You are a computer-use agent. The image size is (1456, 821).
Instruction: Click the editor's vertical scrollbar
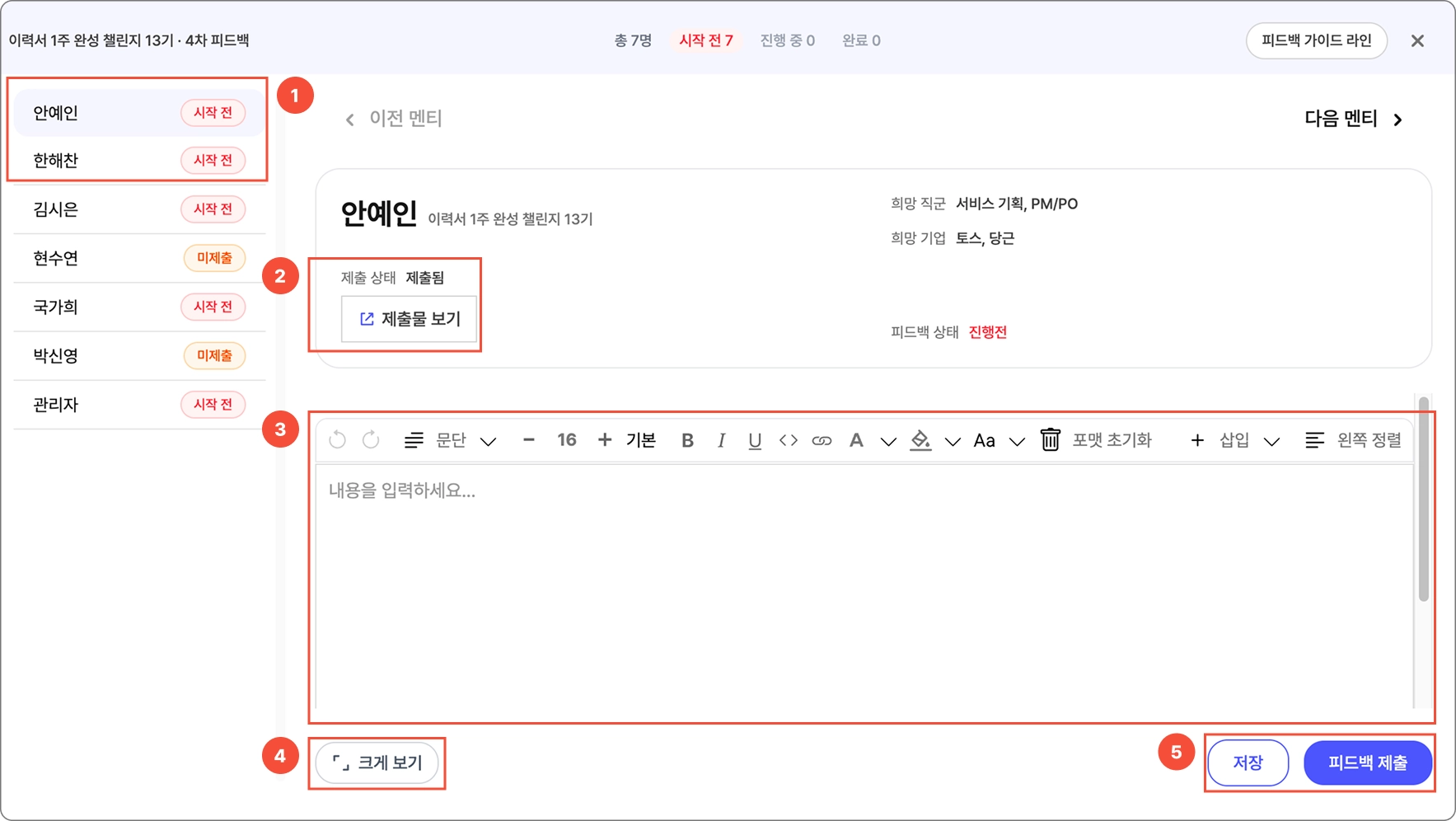[1423, 500]
